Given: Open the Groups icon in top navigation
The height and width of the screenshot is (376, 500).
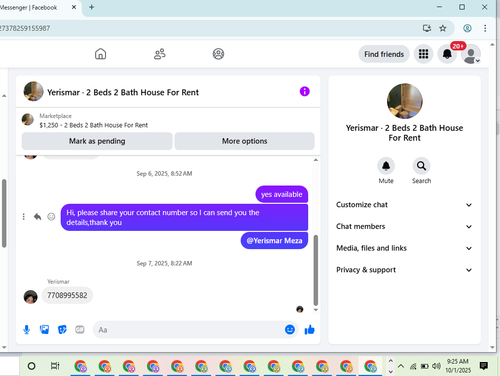Looking at the screenshot, I should pyautogui.click(x=218, y=54).
